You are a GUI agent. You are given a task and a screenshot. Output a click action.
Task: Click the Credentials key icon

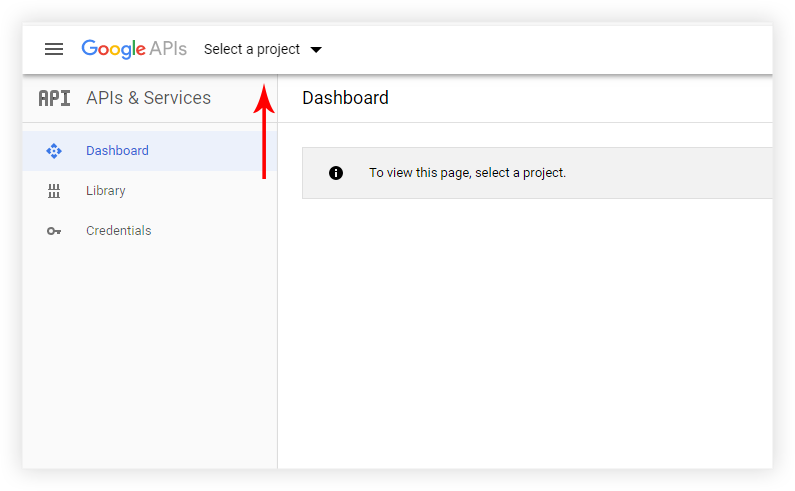coord(54,231)
